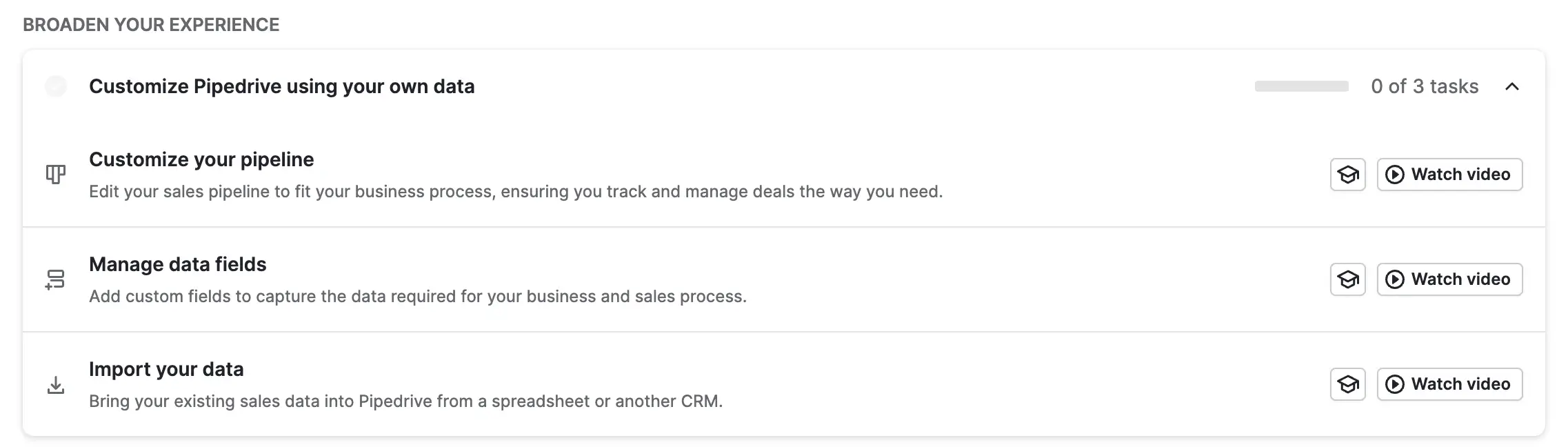This screenshot has width=1568, height=447.
Task: Watch video for Import your data
Action: coord(1449,384)
